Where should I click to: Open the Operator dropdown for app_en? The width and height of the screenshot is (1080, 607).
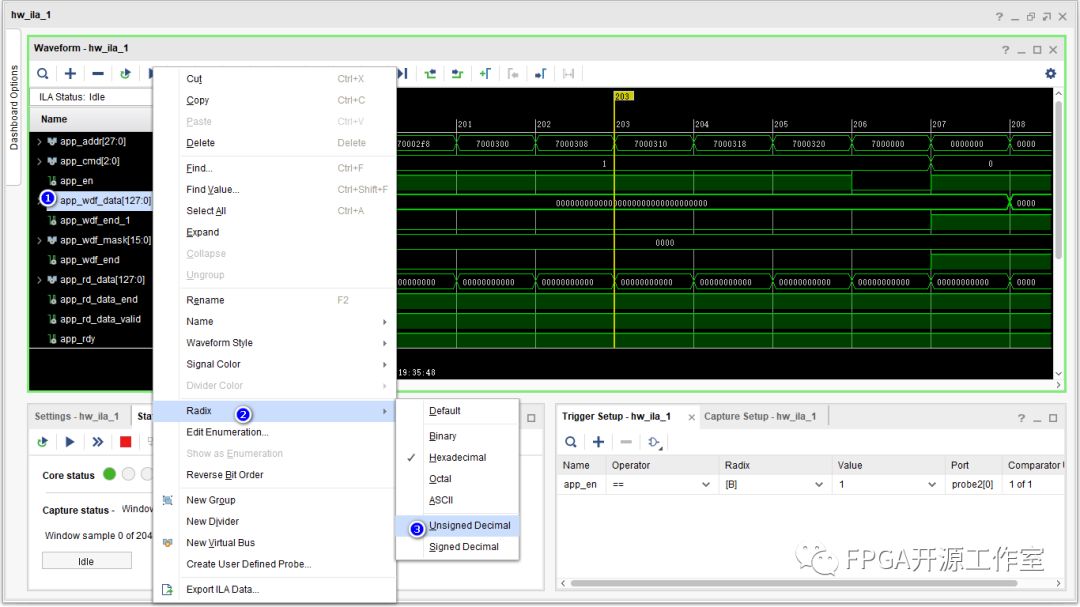[703, 484]
